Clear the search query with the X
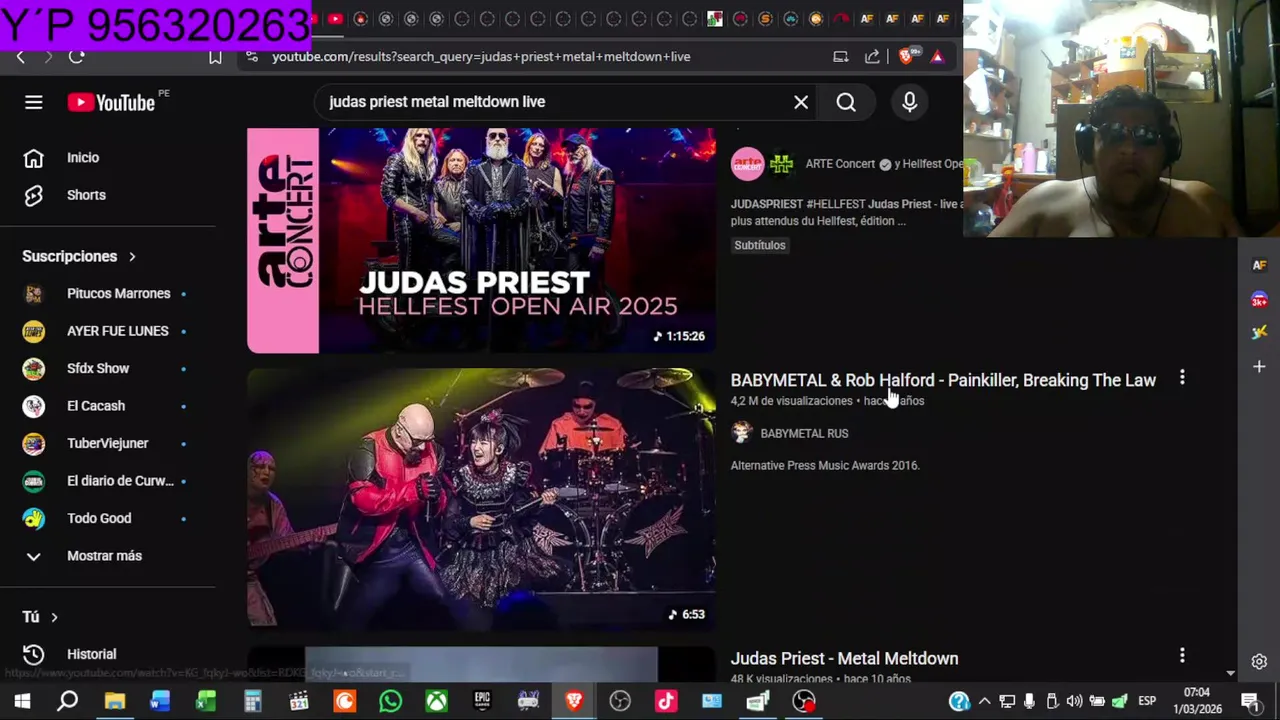 click(801, 102)
